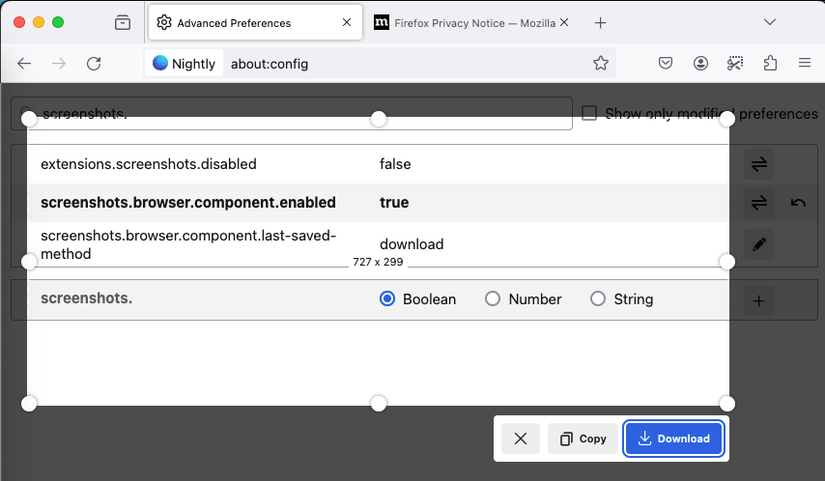Open the Extensions puzzle icon

(770, 63)
